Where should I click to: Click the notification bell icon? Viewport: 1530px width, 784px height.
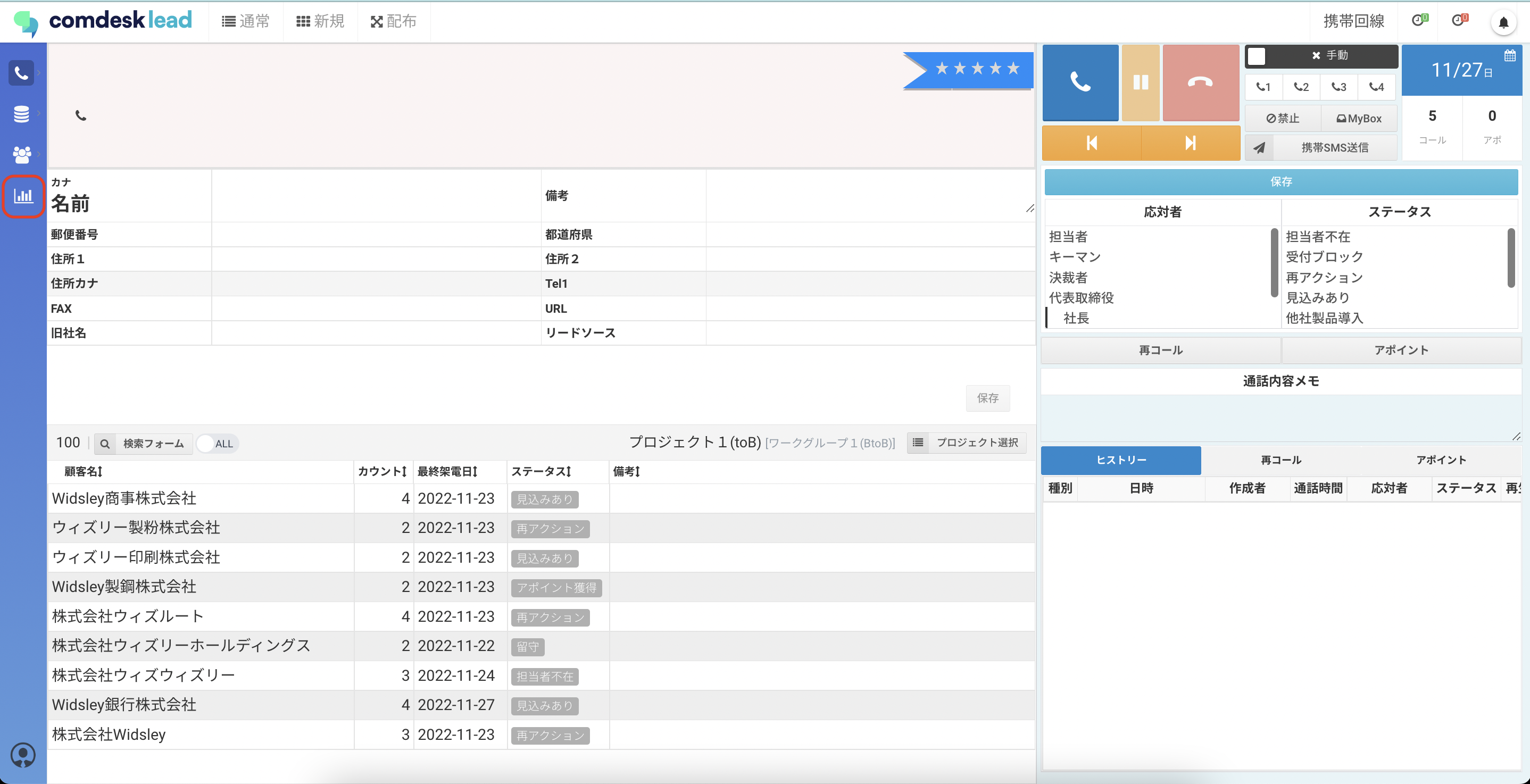[x=1503, y=22]
